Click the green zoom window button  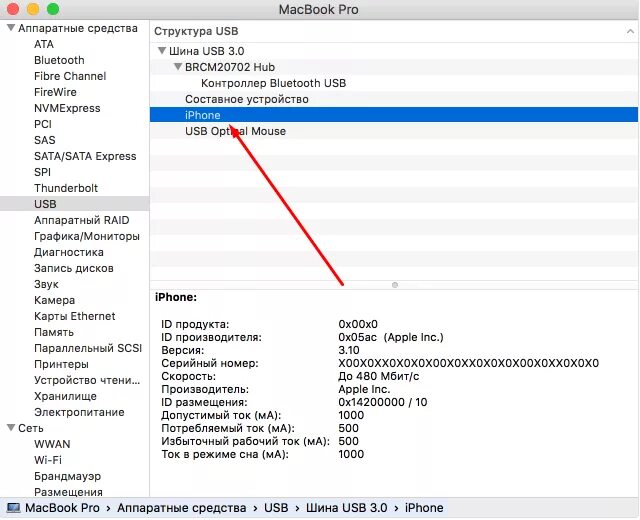coord(53,9)
